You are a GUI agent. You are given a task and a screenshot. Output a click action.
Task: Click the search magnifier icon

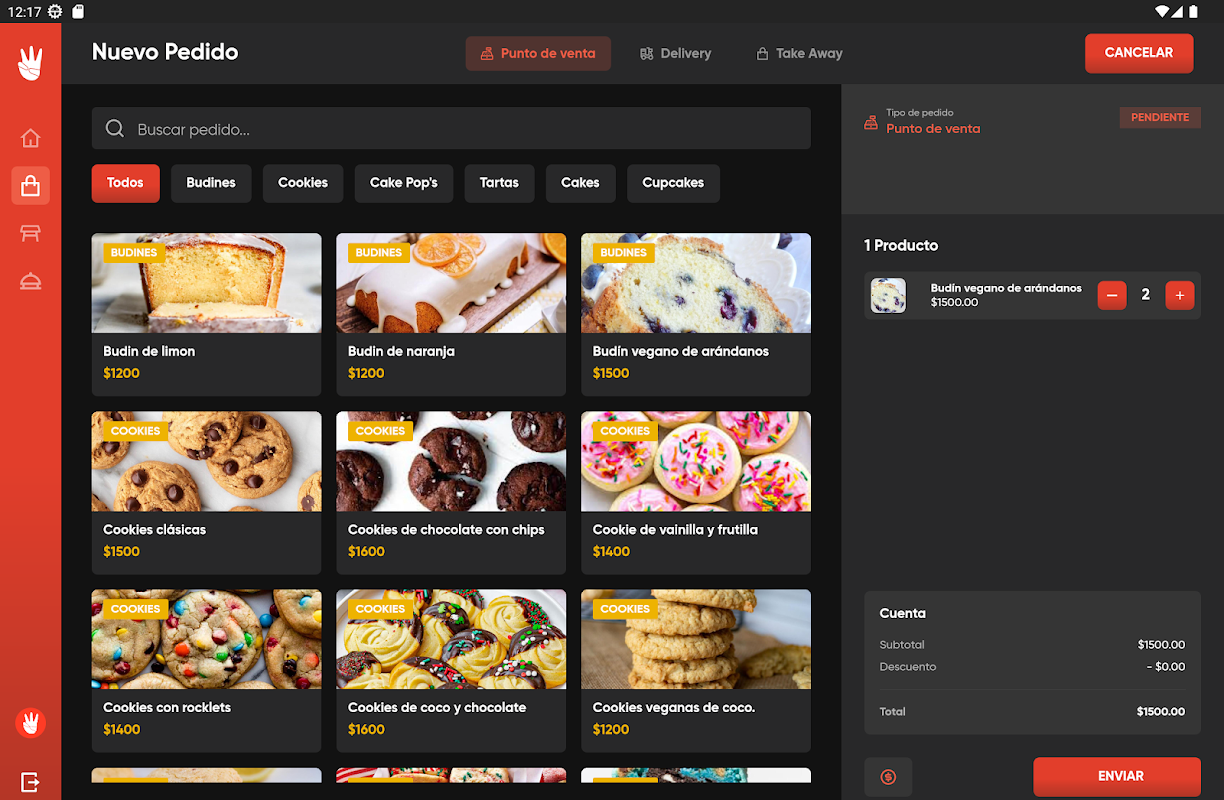pos(115,129)
